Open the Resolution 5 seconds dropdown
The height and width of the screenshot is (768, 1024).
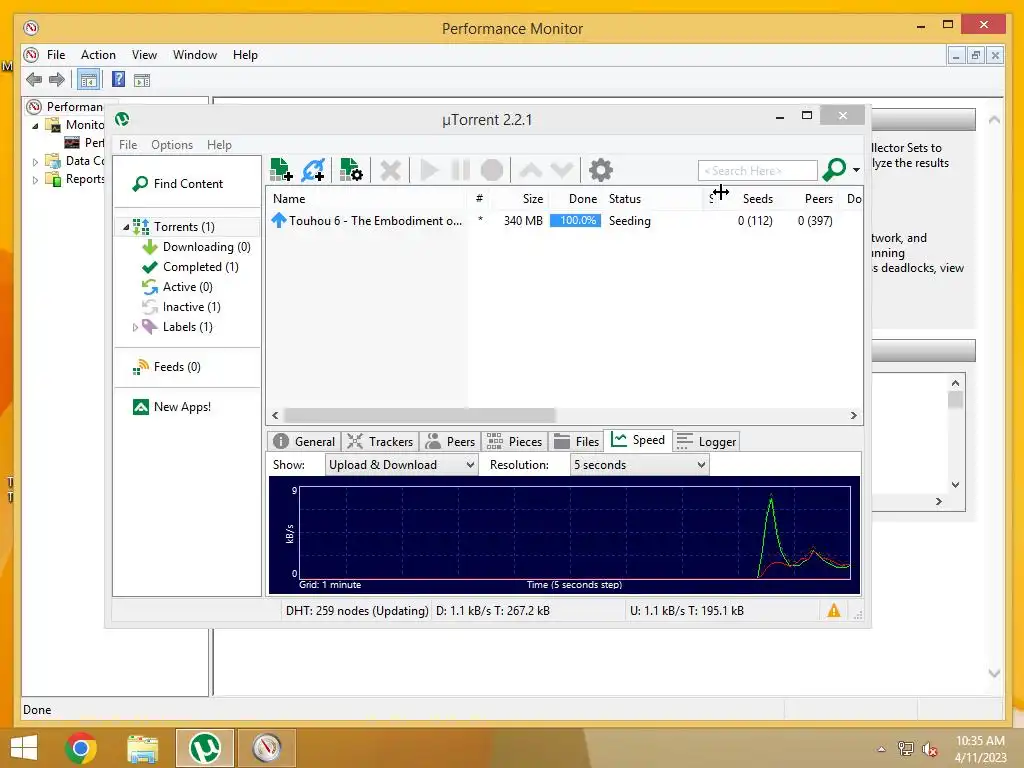pyautogui.click(x=639, y=465)
